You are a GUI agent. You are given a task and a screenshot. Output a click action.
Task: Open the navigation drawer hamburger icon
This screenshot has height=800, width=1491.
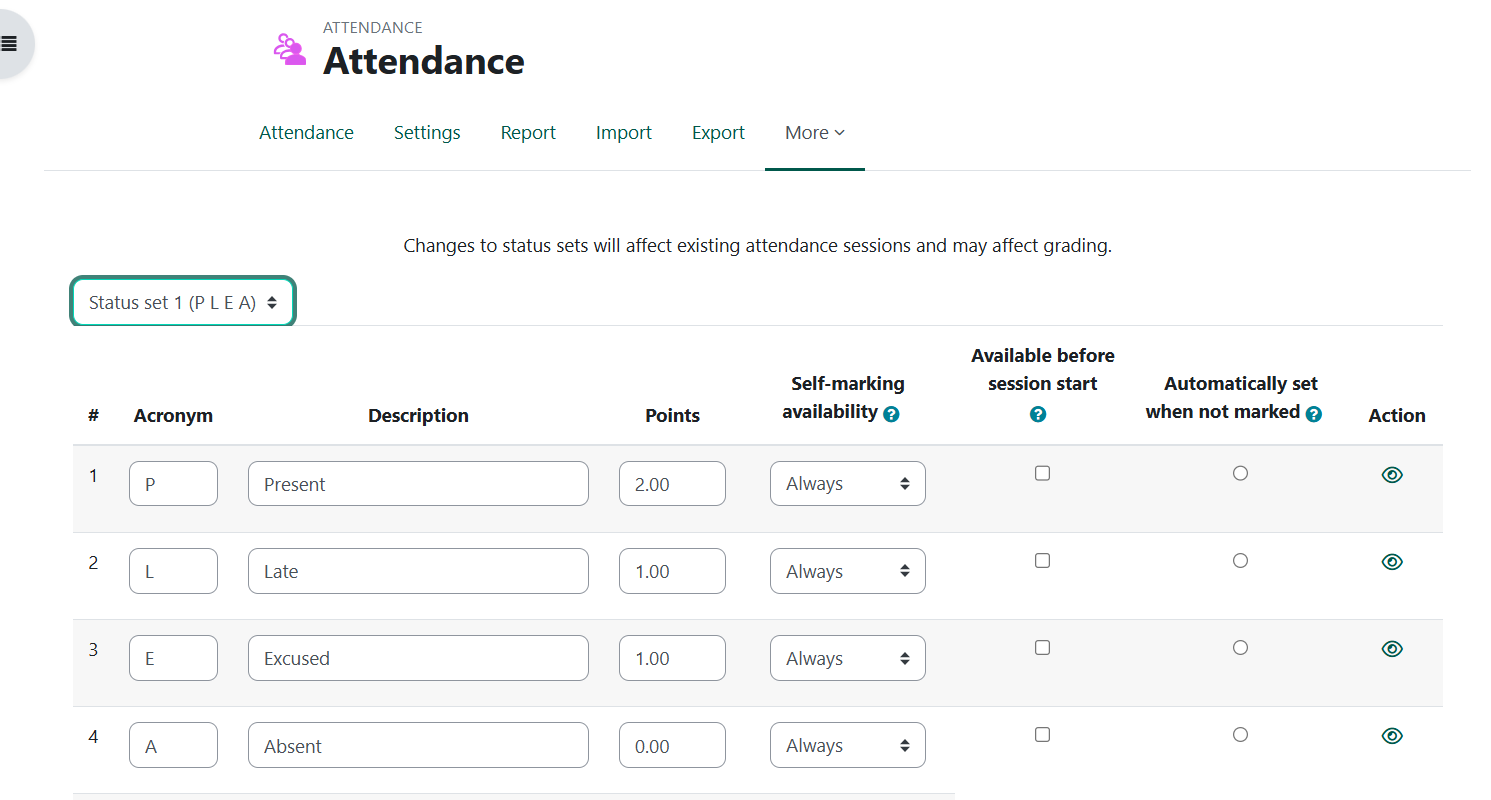[x=10, y=43]
